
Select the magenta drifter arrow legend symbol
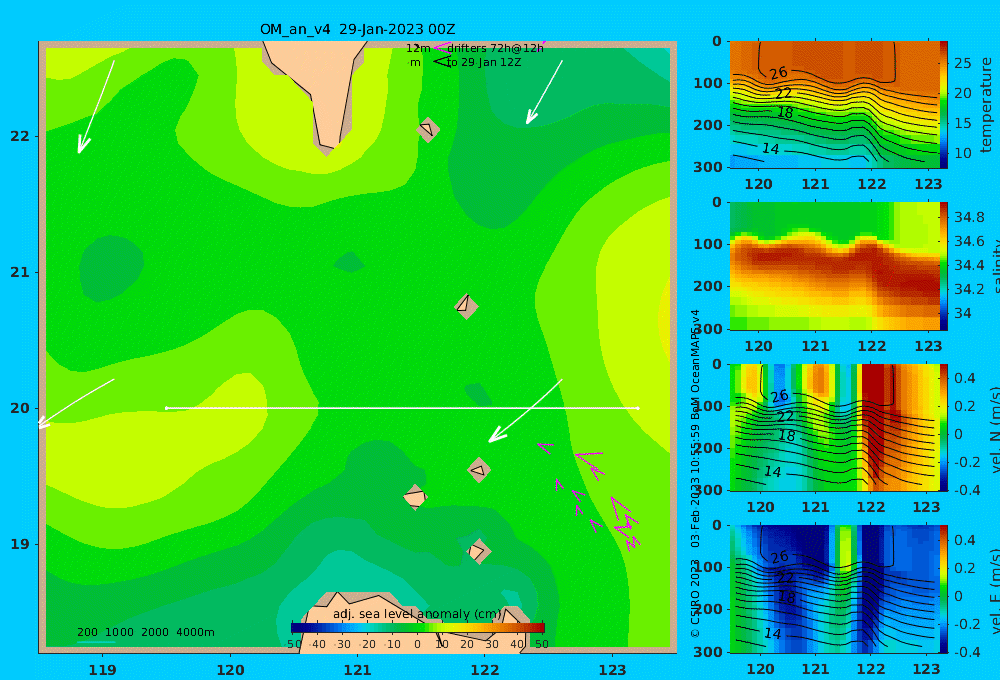(x=442, y=48)
